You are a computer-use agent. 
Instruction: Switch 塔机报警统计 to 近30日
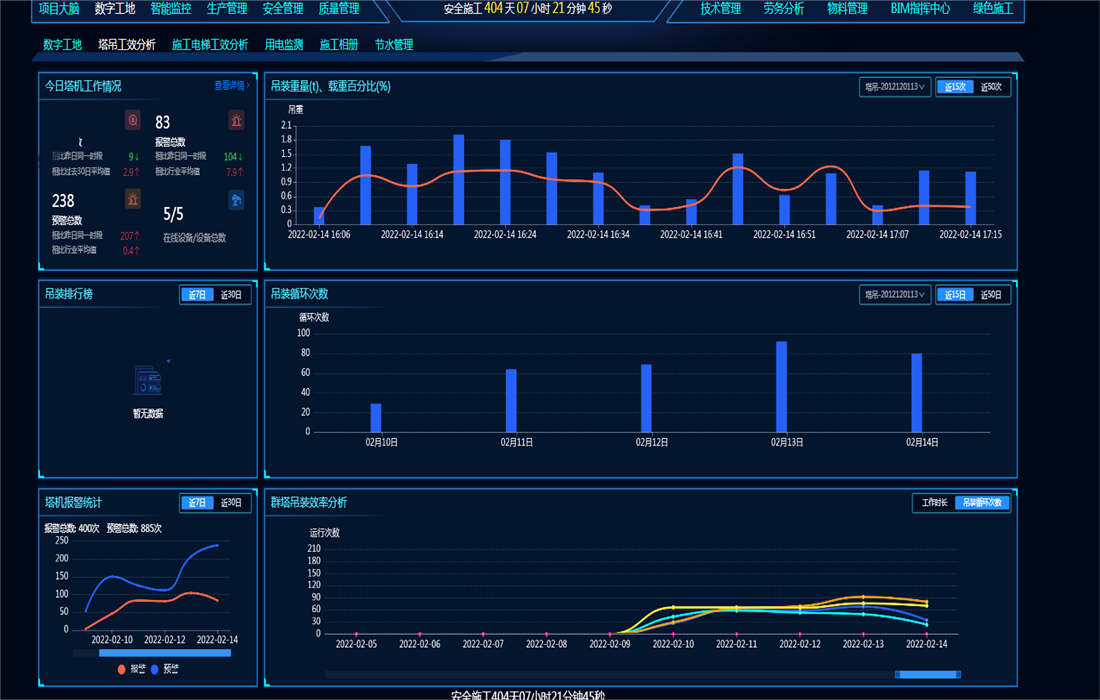232,503
